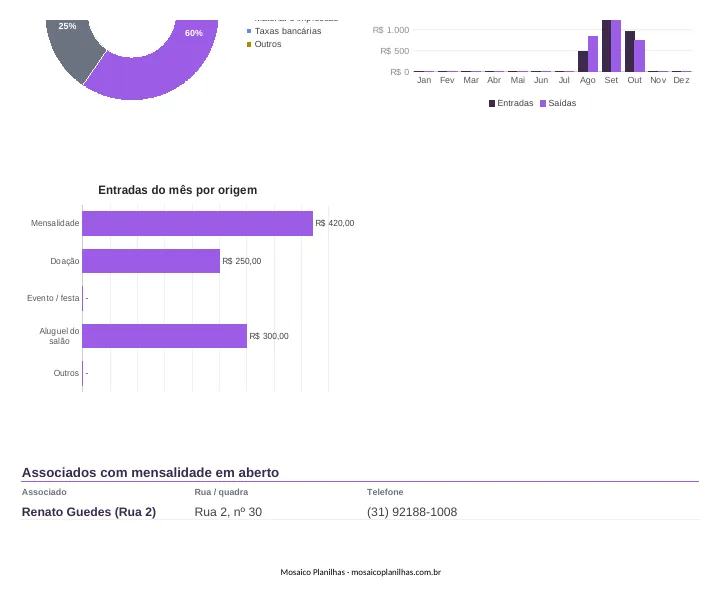Screen dimensions: 719x597
Task: Select the Renato Guedes (Rua 2) cell
Action: [x=89, y=512]
